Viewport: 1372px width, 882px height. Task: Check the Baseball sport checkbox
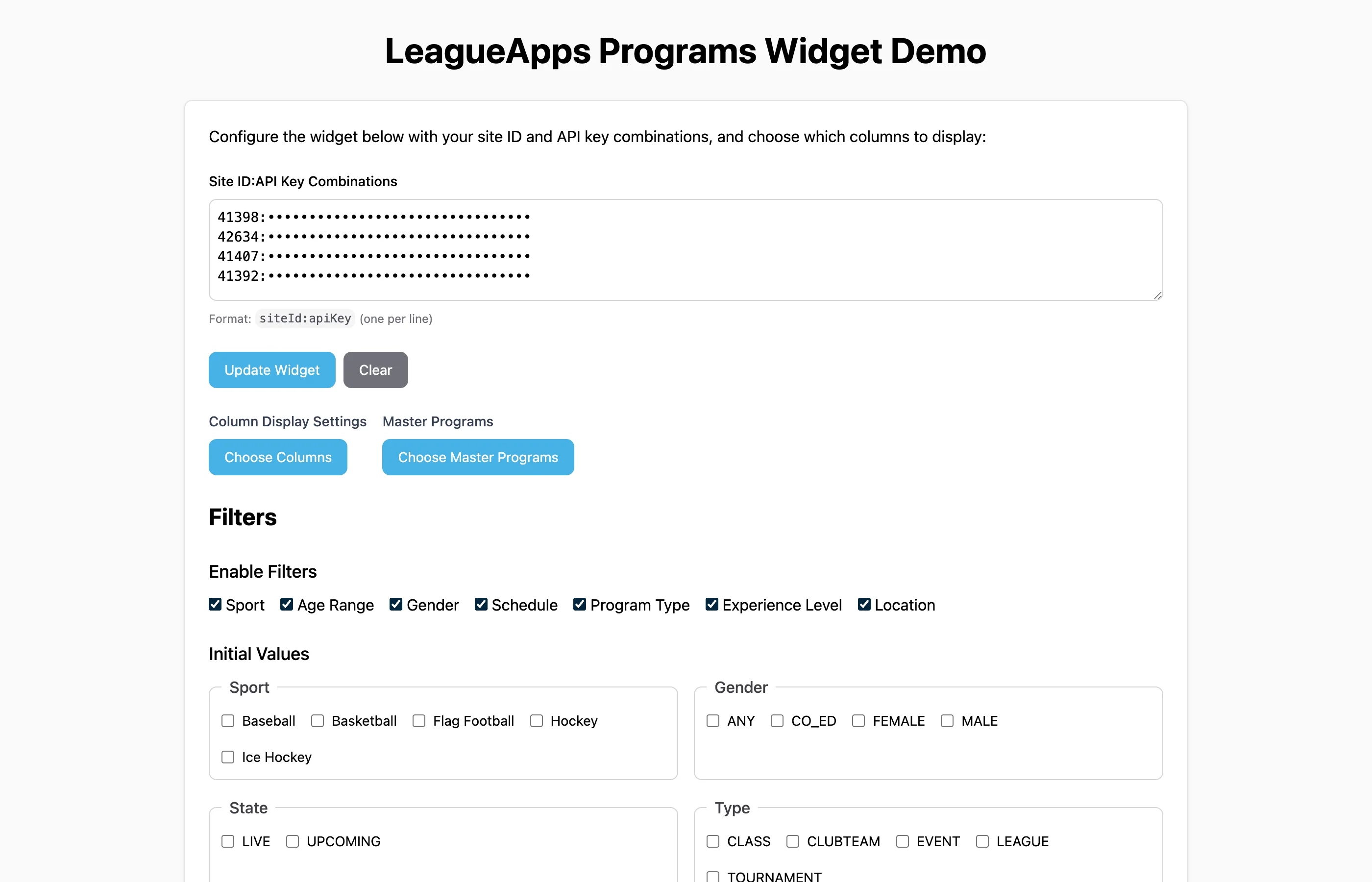(x=228, y=720)
